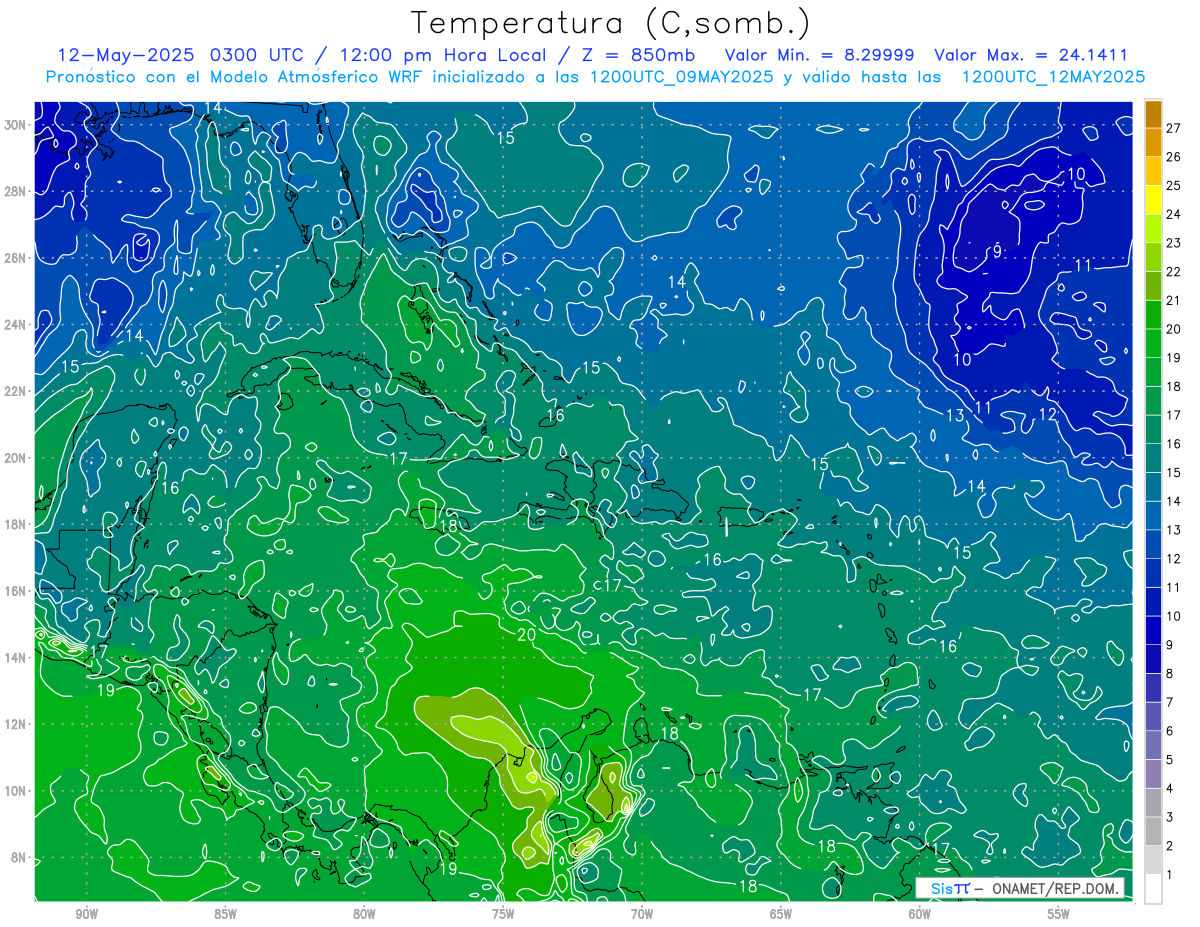Image resolution: width=1200 pixels, height=927 pixels.
Task: Click the color scale label 5
Action: 1170,760
